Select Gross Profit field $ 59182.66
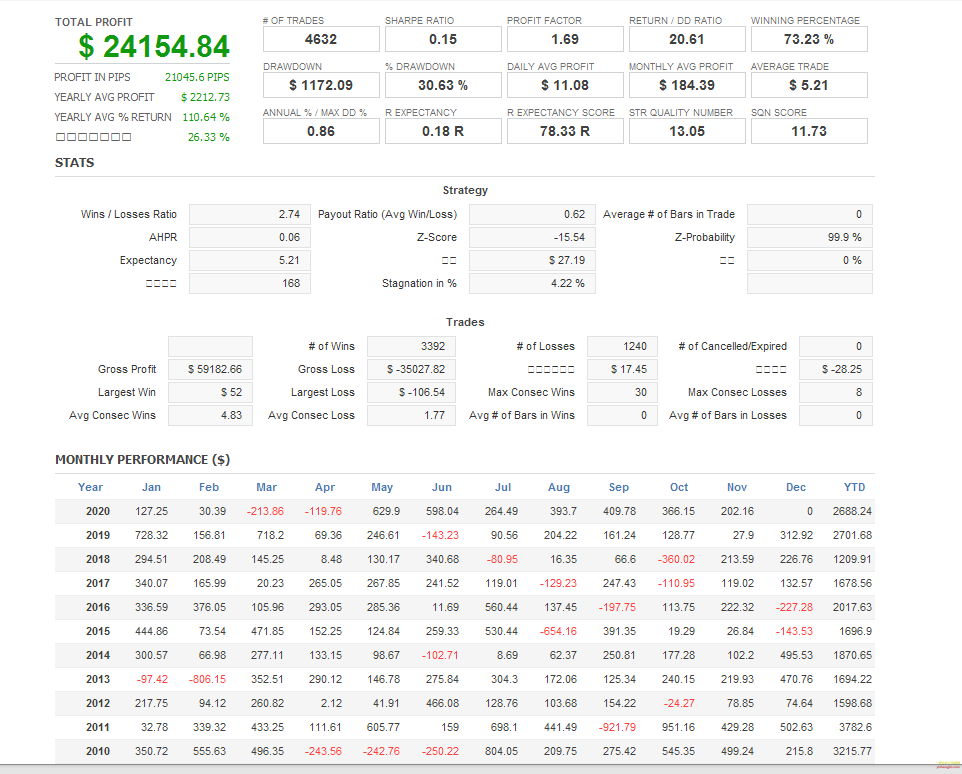Screen dimensions: 962x774 (x=210, y=369)
